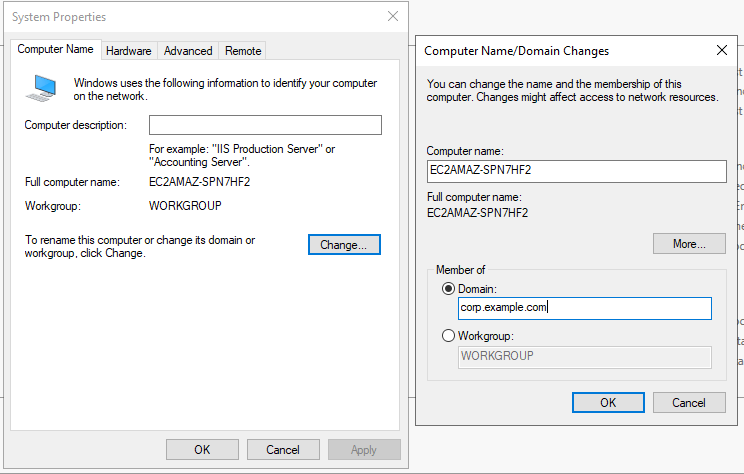Viewport: 744px width, 474px height.
Task: Click the disabled WORKGROUP text field
Action: [585, 357]
